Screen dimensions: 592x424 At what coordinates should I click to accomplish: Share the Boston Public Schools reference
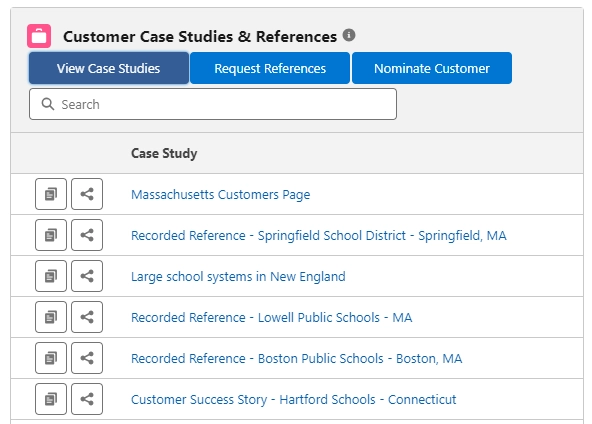click(x=87, y=358)
